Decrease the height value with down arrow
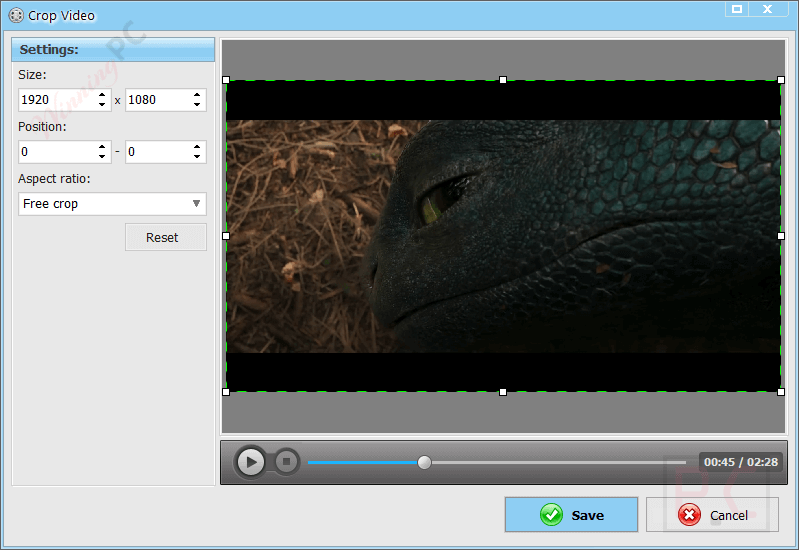The width and height of the screenshot is (799, 550). coord(197,105)
